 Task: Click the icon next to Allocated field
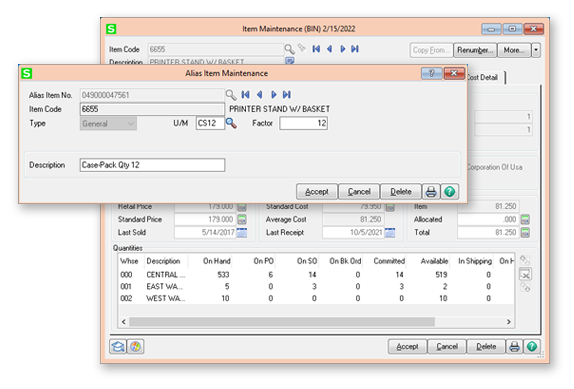tap(525, 220)
